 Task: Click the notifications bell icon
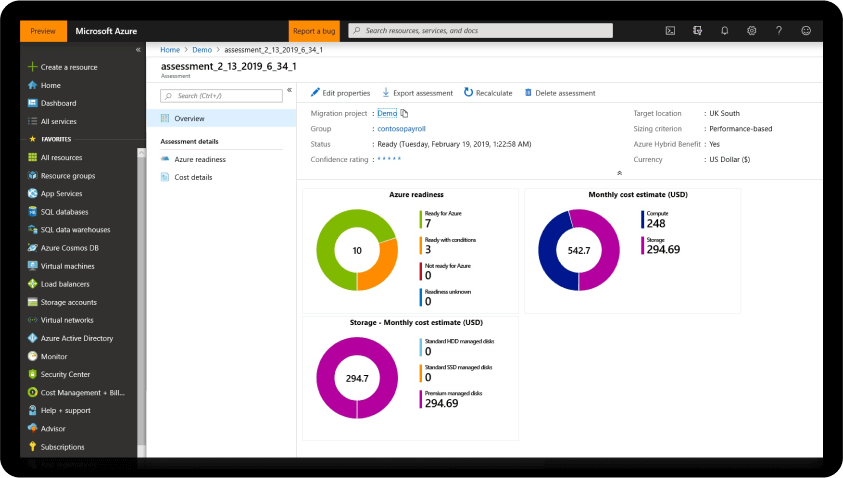click(x=725, y=31)
